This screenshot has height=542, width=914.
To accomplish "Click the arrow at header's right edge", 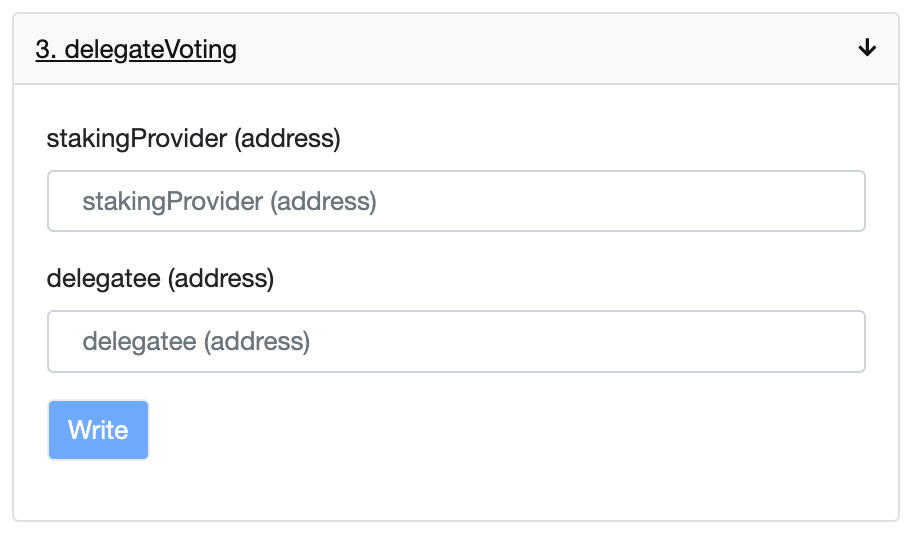I will coord(867,47).
